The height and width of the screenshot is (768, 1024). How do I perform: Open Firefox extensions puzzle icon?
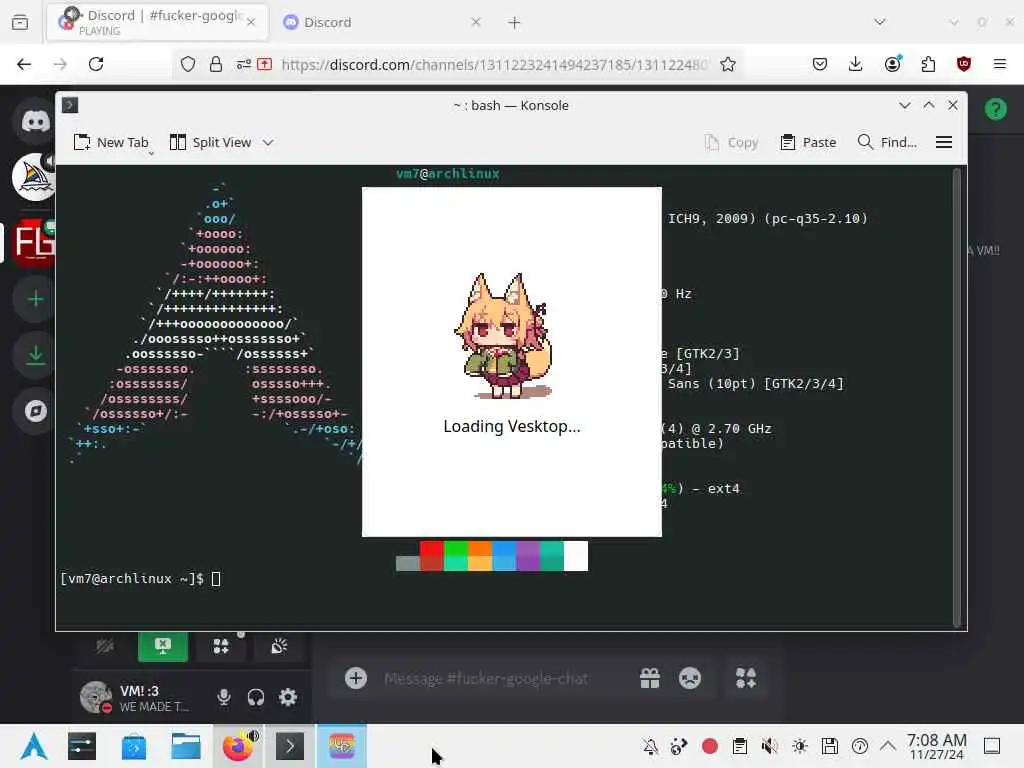[x=928, y=64]
